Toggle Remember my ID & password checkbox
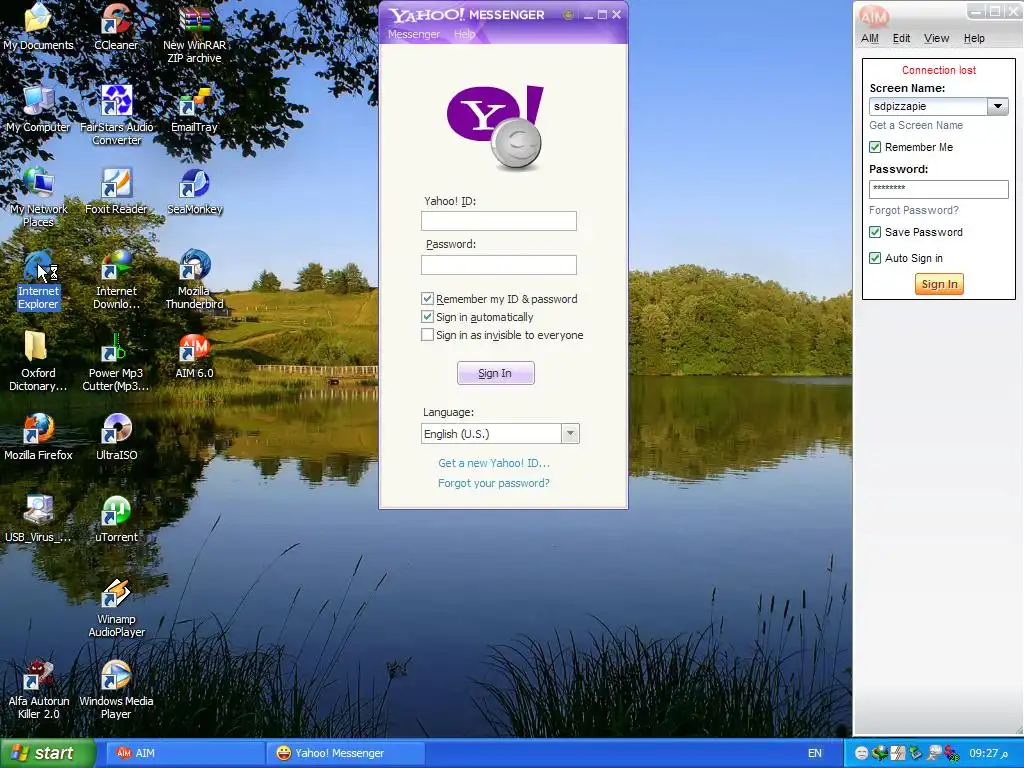 [x=427, y=298]
